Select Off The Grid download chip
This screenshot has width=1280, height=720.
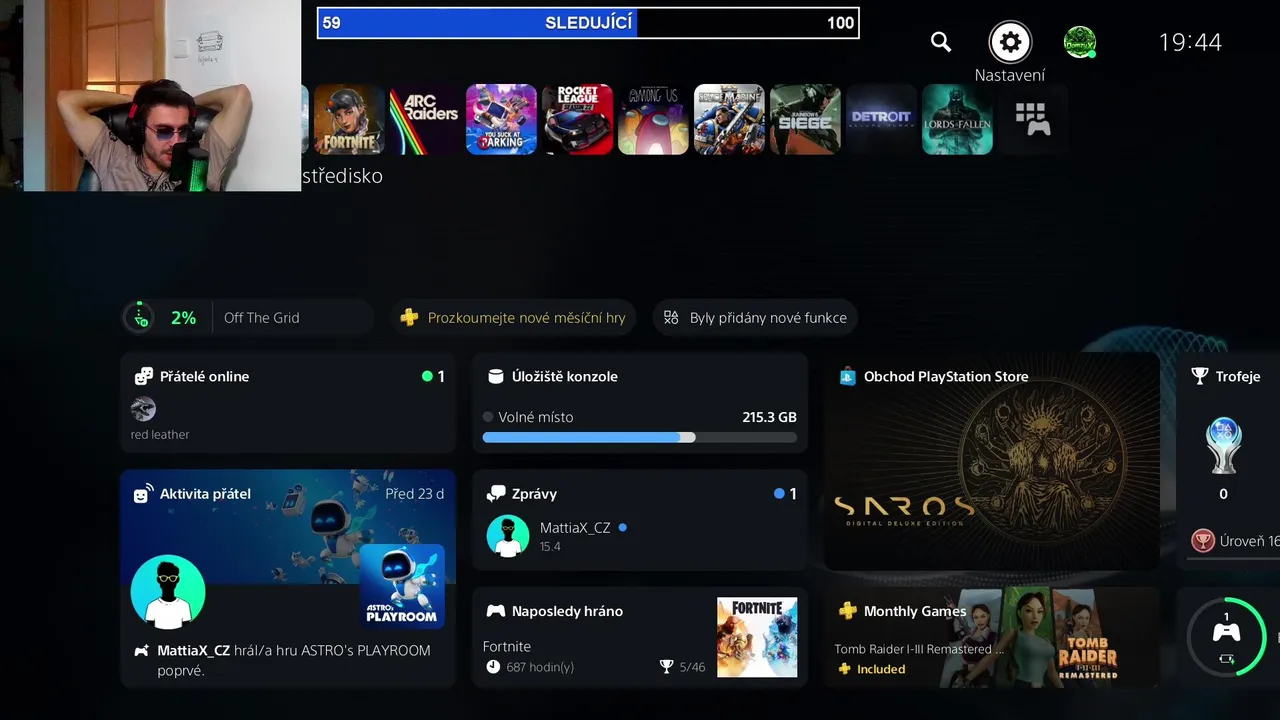point(248,317)
